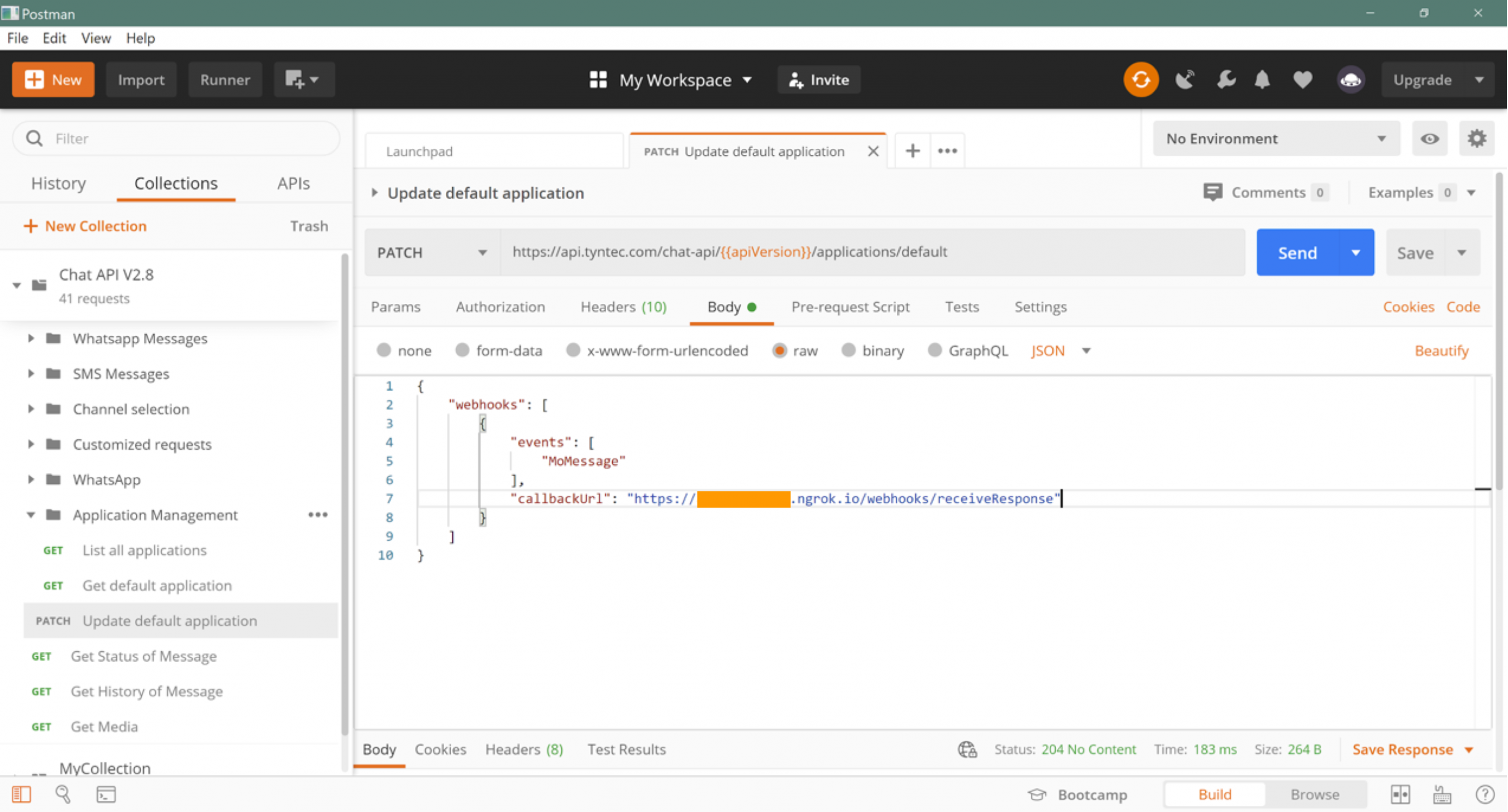This screenshot has height=812, width=1508.
Task: Open the capture requests satellite icon
Action: pyautogui.click(x=1185, y=79)
